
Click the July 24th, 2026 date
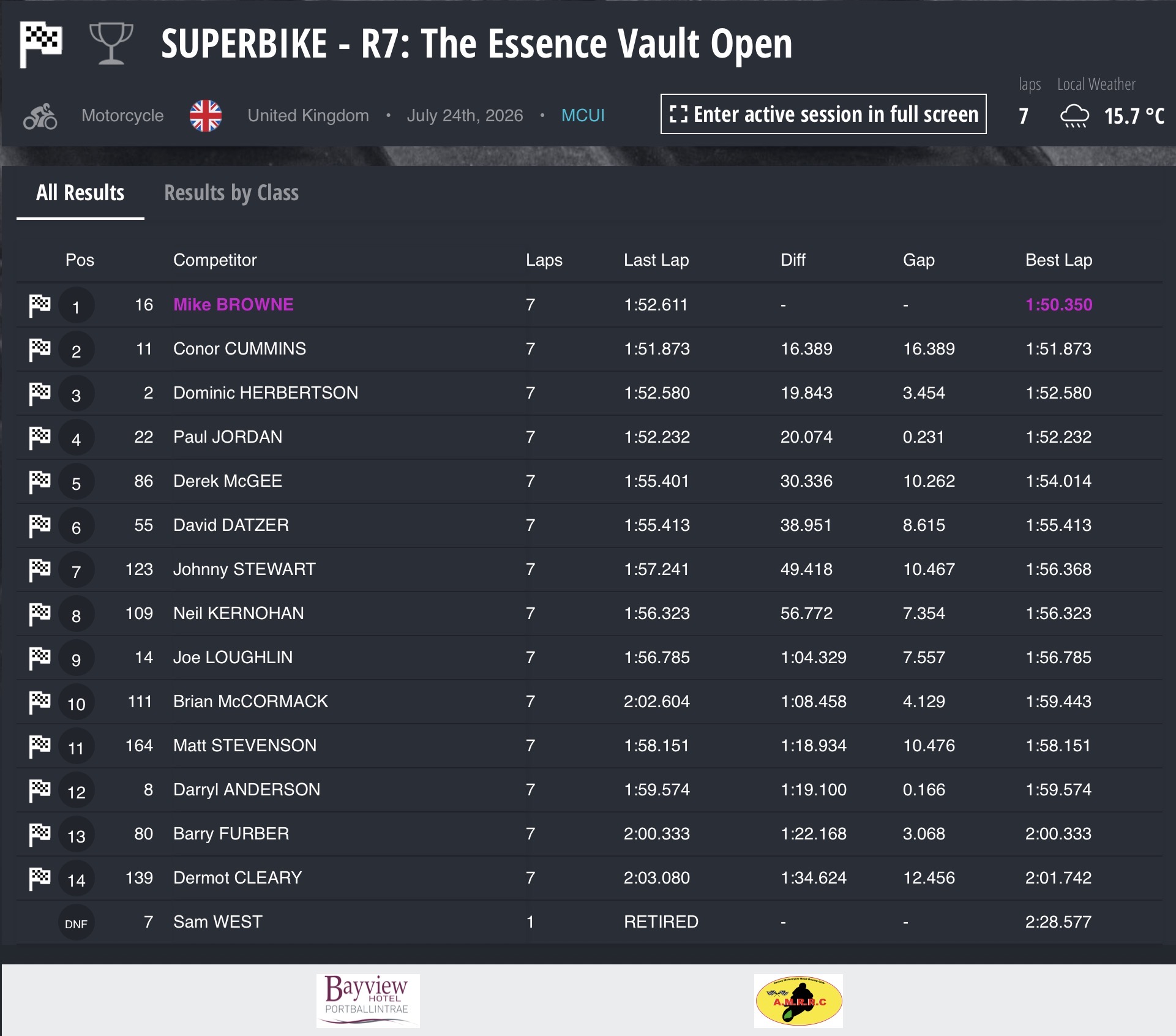[465, 116]
